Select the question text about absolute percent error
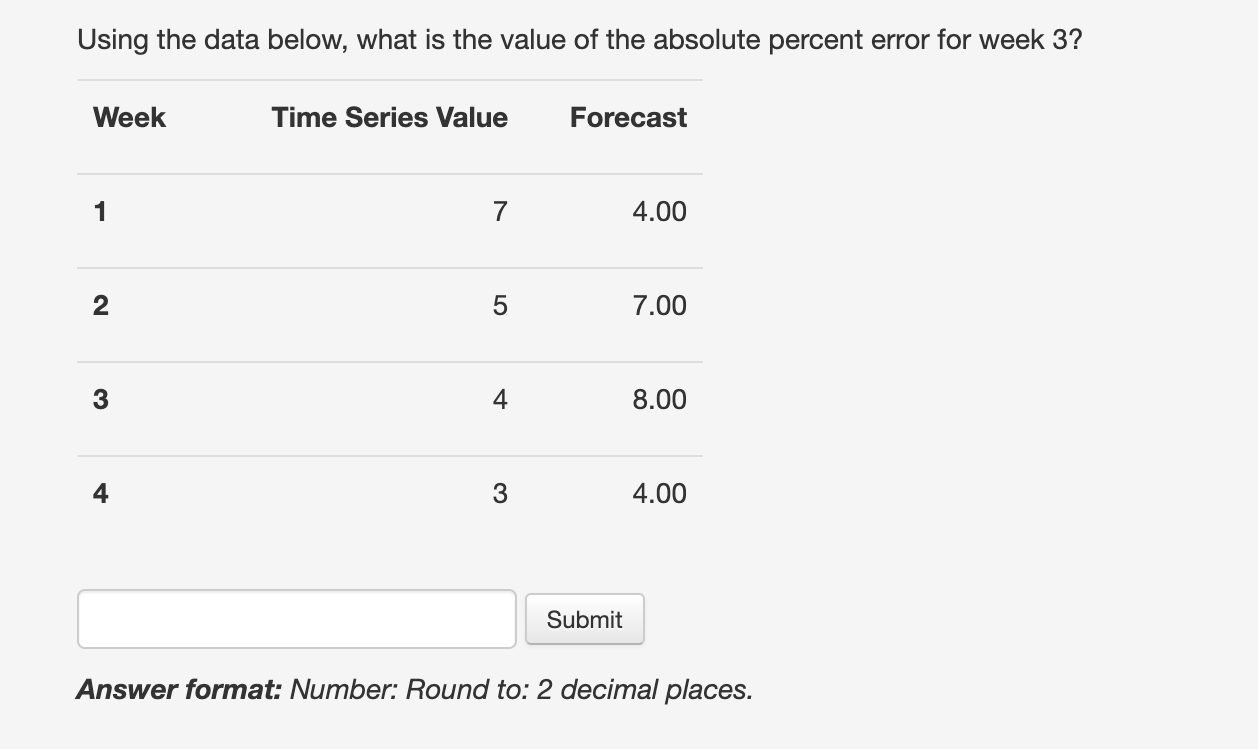1258x752 pixels. [580, 39]
